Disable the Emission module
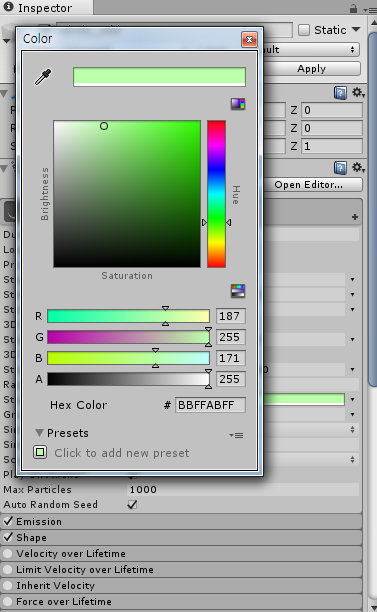Screen dimensions: 377x612 tap(7, 521)
